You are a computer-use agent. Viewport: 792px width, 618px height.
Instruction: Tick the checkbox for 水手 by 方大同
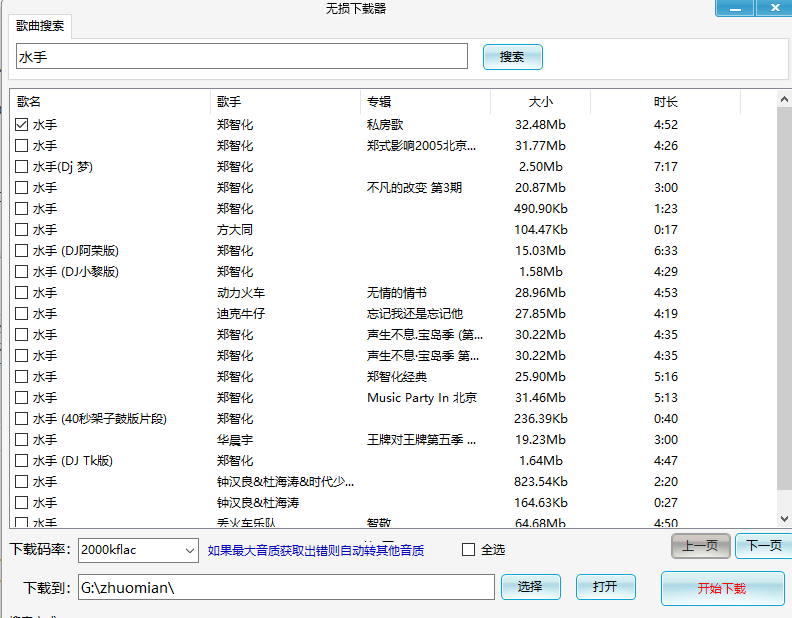pos(22,230)
